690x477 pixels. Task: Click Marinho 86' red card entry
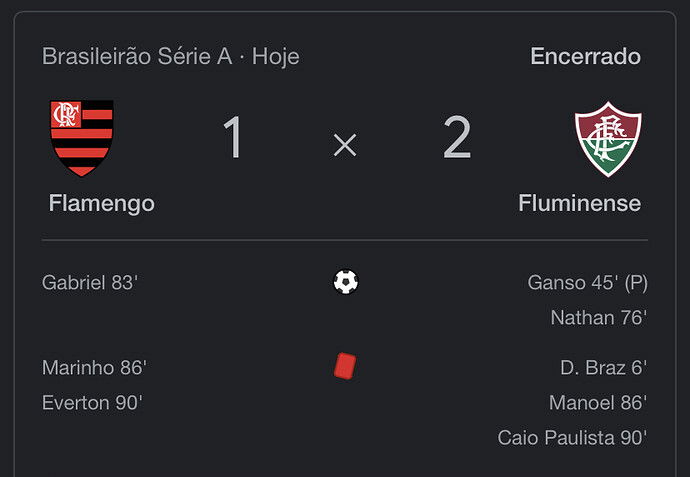tap(94, 367)
